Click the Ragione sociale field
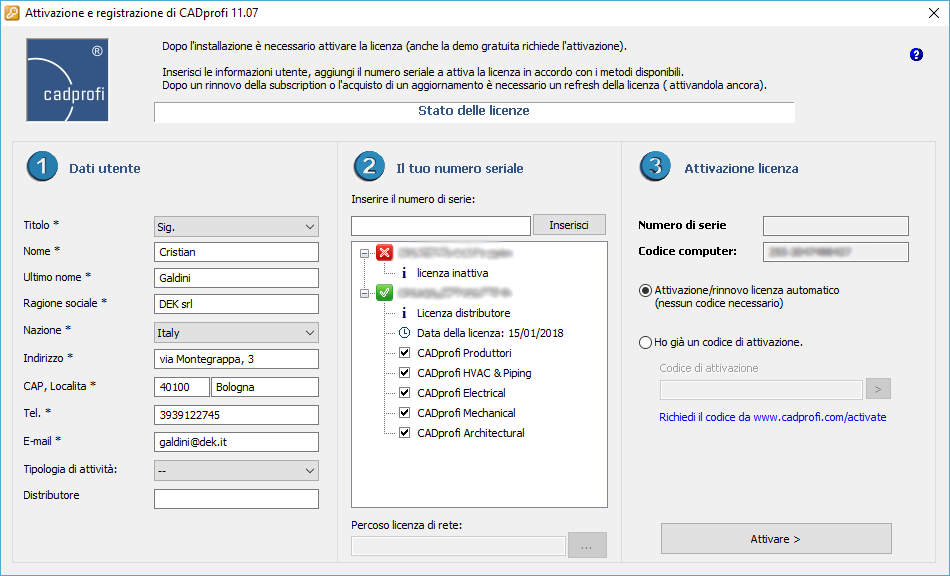Image resolution: width=950 pixels, height=576 pixels. (236, 304)
